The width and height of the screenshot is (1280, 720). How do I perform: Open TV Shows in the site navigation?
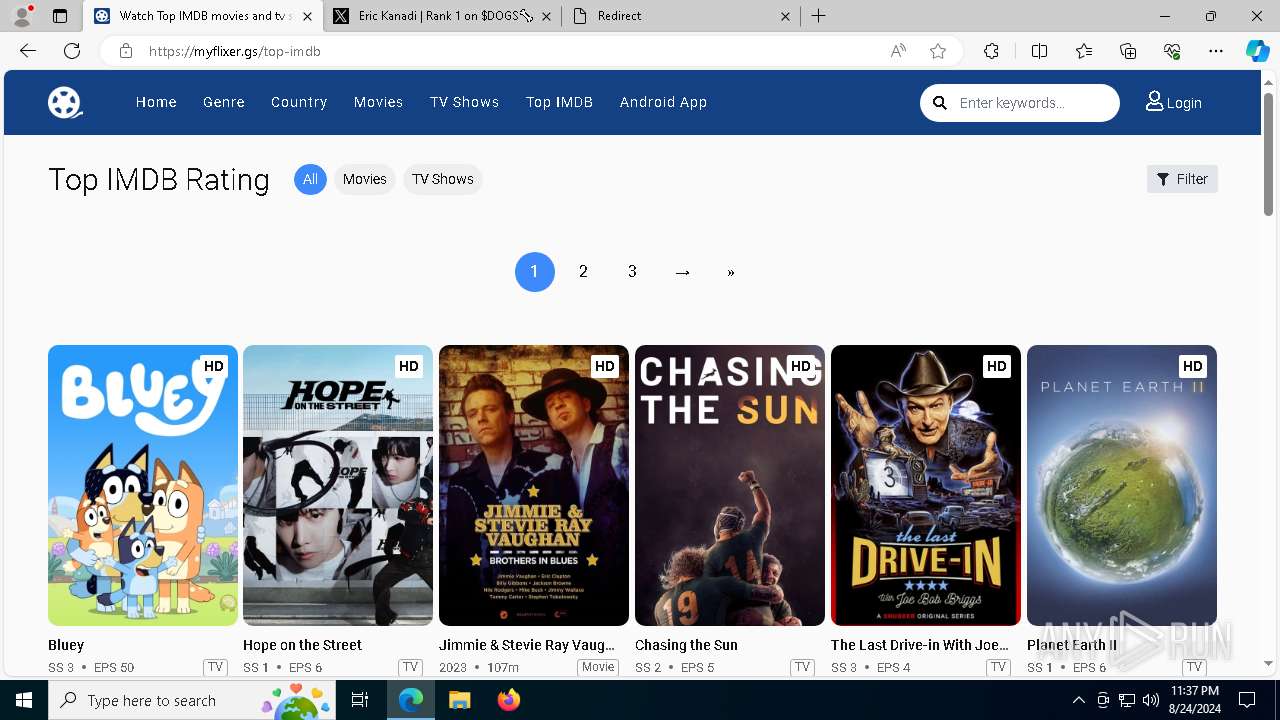[464, 102]
